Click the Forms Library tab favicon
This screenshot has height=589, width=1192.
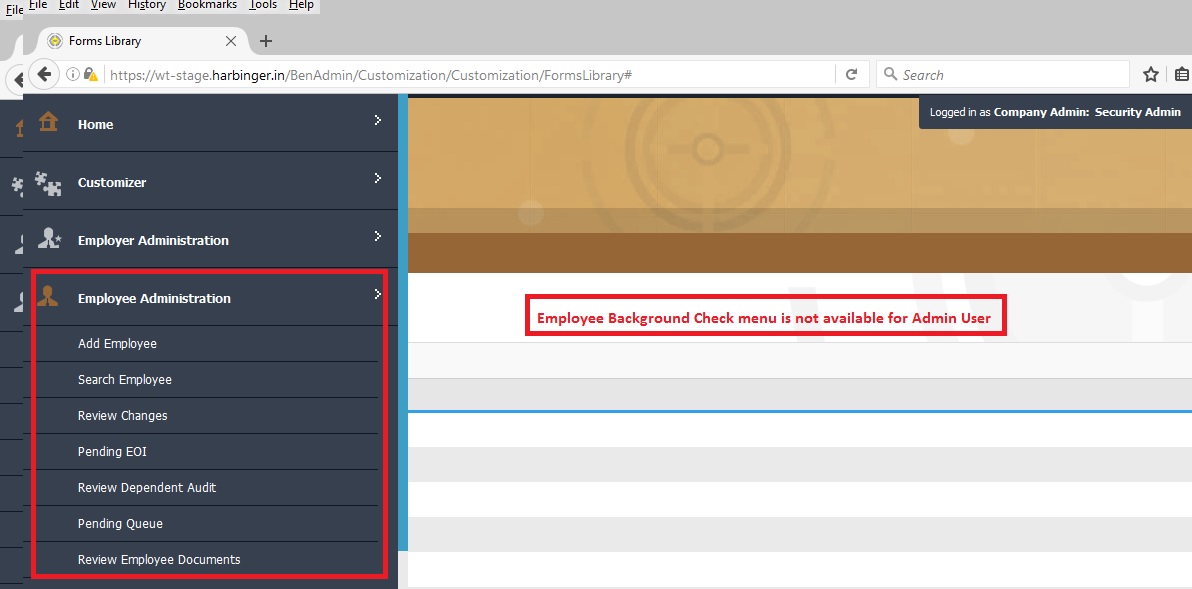pos(55,41)
